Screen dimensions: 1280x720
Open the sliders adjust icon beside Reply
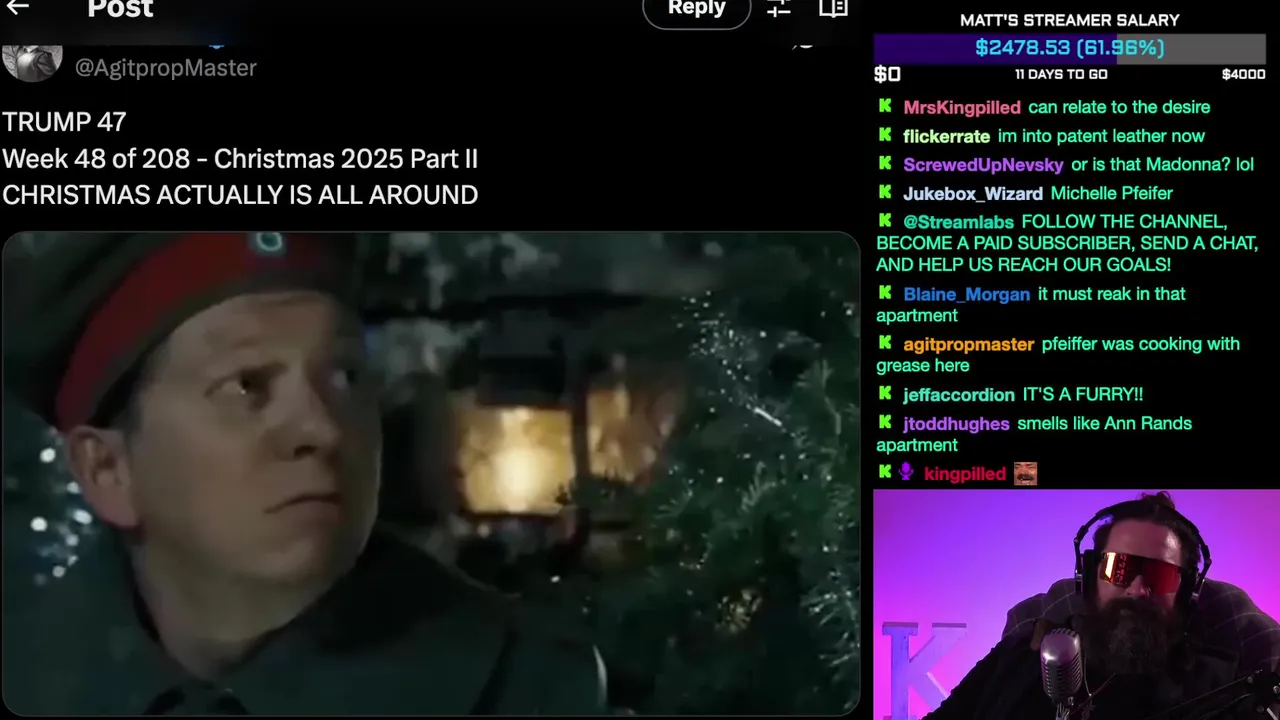[x=779, y=8]
